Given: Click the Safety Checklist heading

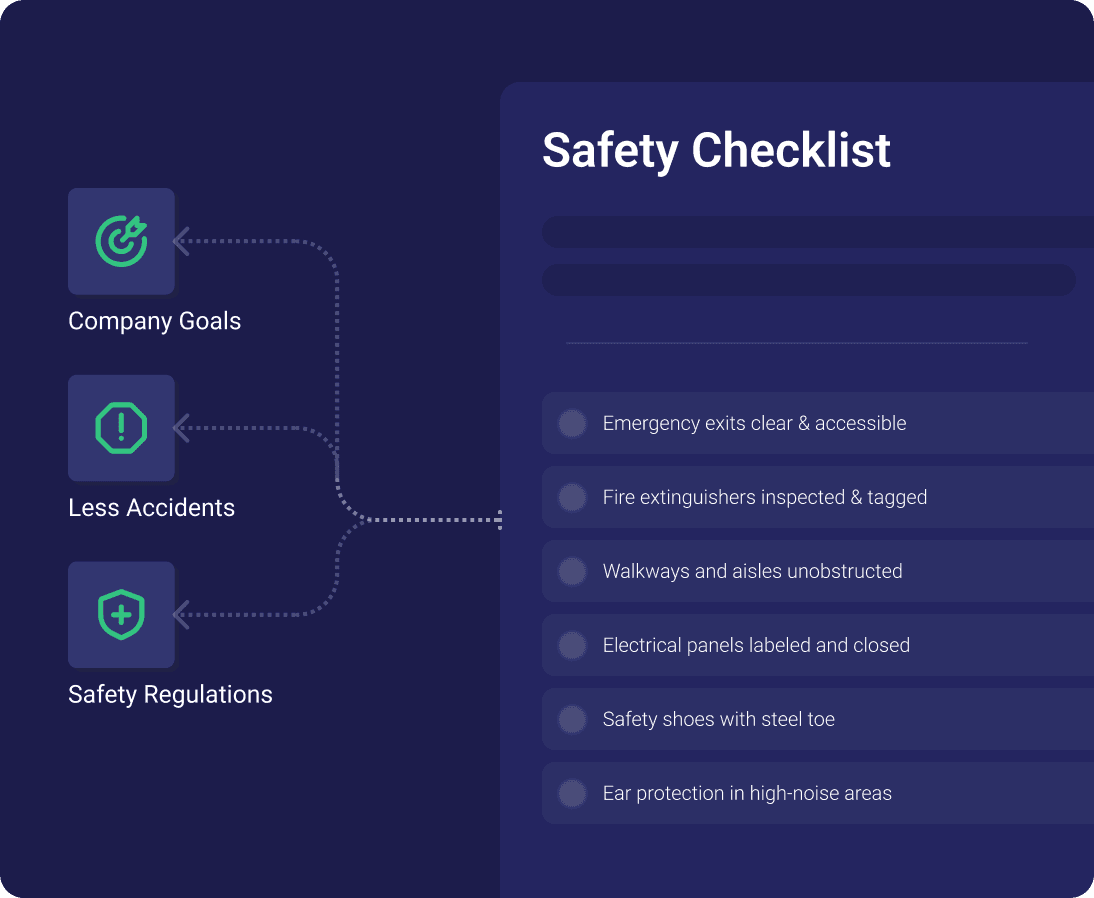Looking at the screenshot, I should click(x=716, y=150).
